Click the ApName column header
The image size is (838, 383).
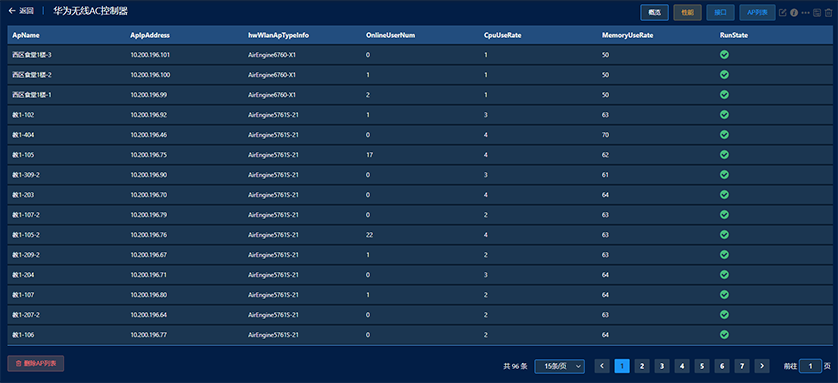point(26,35)
